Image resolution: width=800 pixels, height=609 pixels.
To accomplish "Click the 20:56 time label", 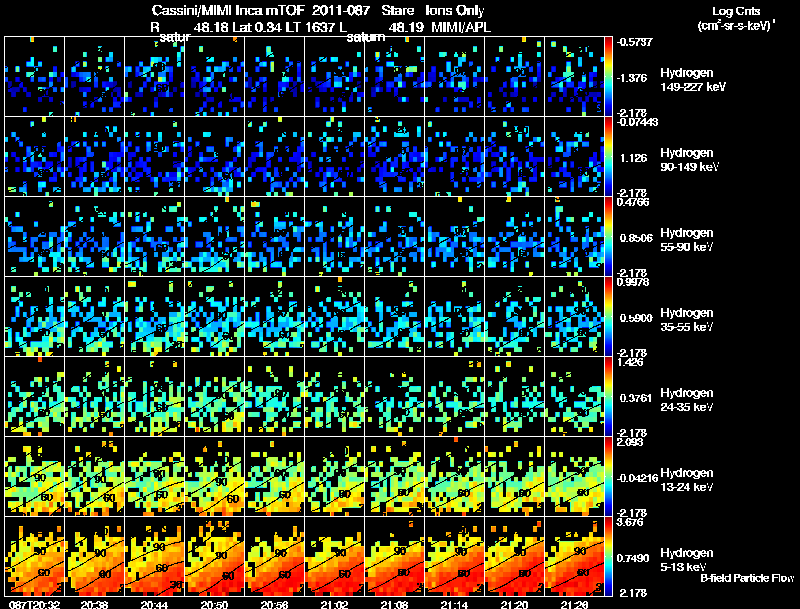I will (x=275, y=604).
